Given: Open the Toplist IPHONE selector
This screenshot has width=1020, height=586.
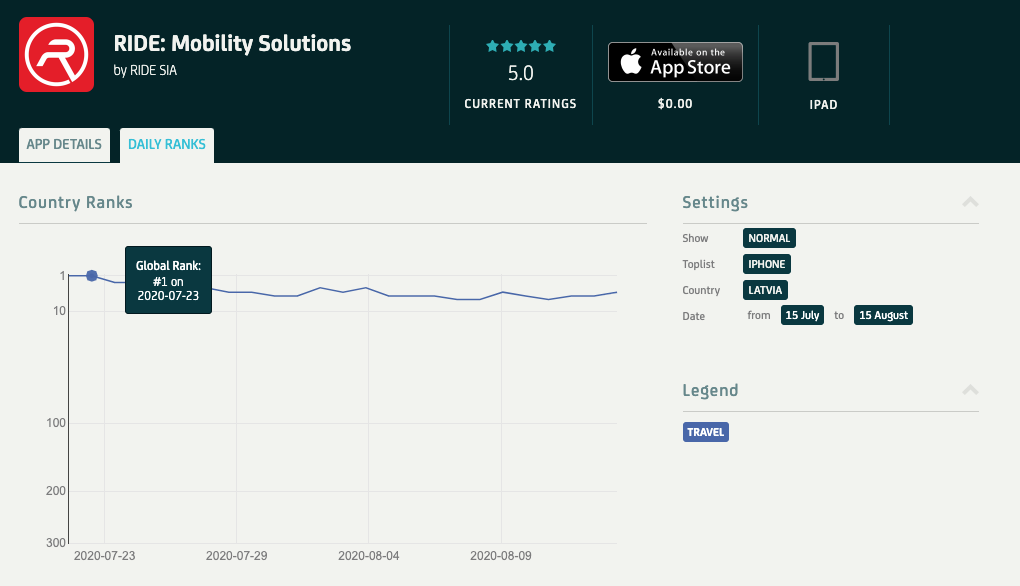Looking at the screenshot, I should [x=766, y=264].
